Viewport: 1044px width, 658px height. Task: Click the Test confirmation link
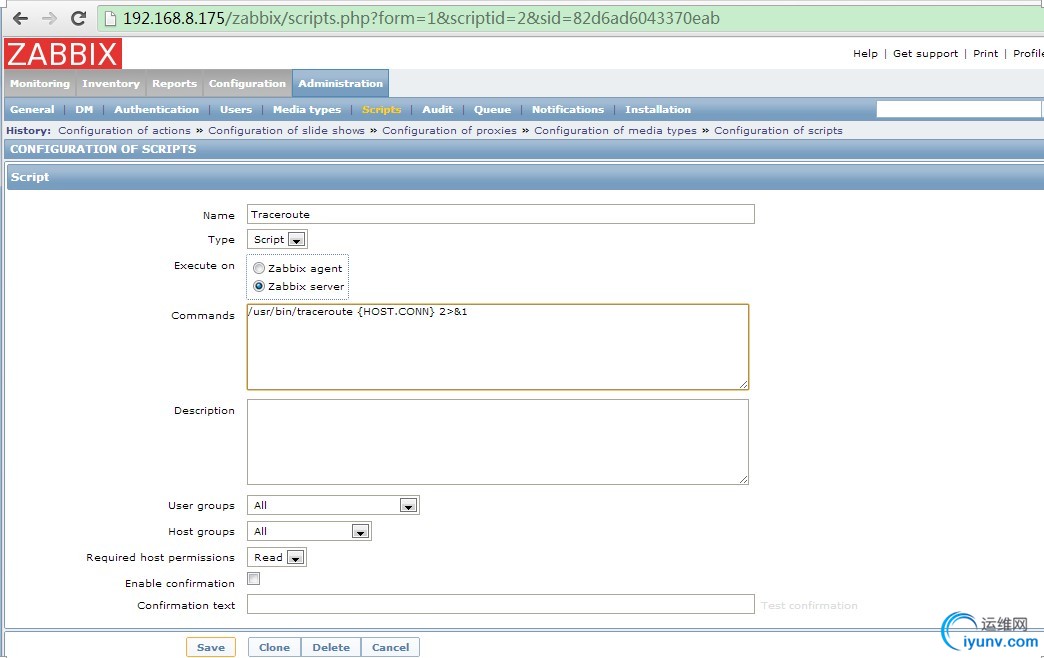coord(809,606)
